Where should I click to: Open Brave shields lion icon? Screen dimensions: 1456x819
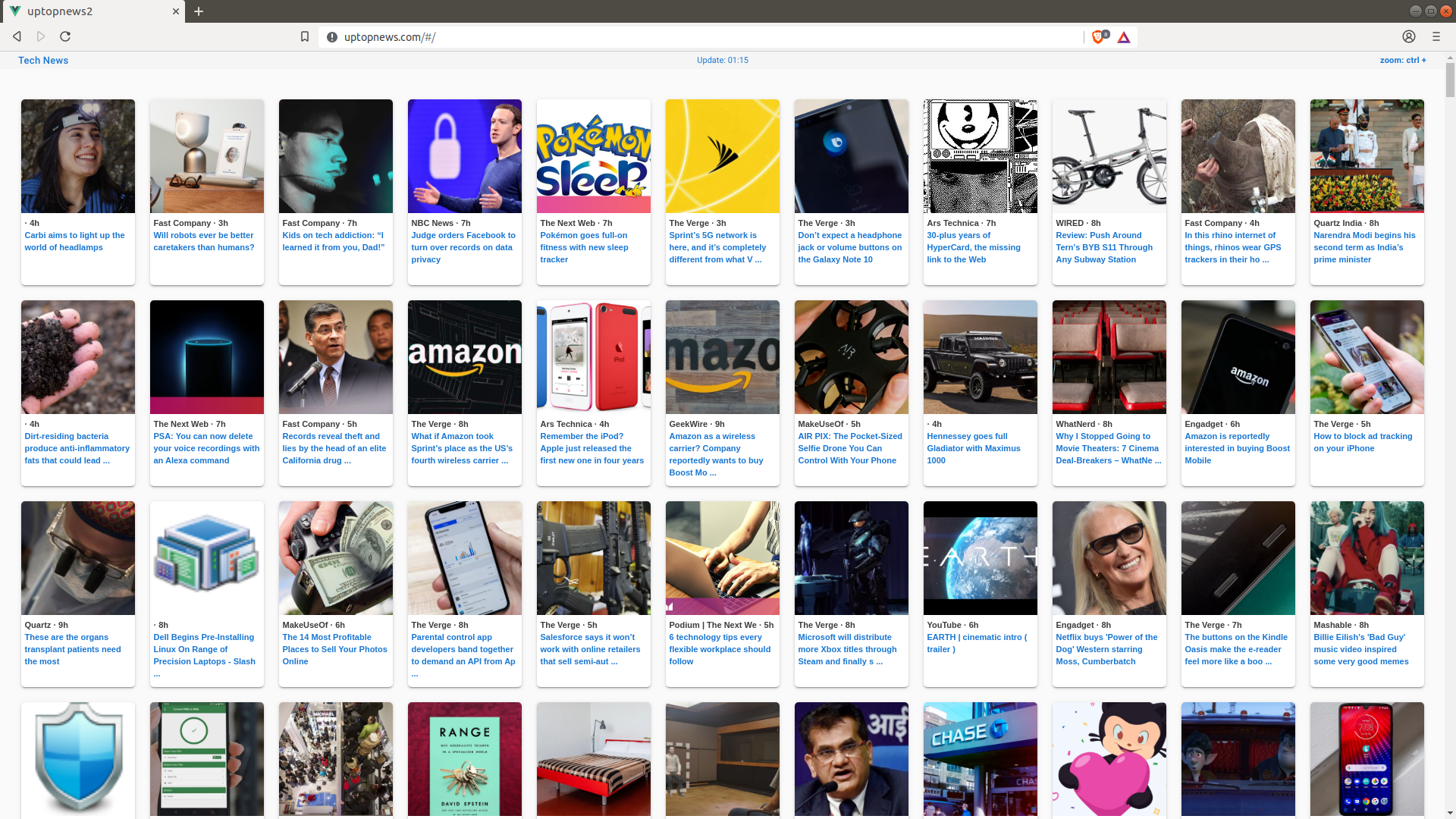click(x=1097, y=37)
